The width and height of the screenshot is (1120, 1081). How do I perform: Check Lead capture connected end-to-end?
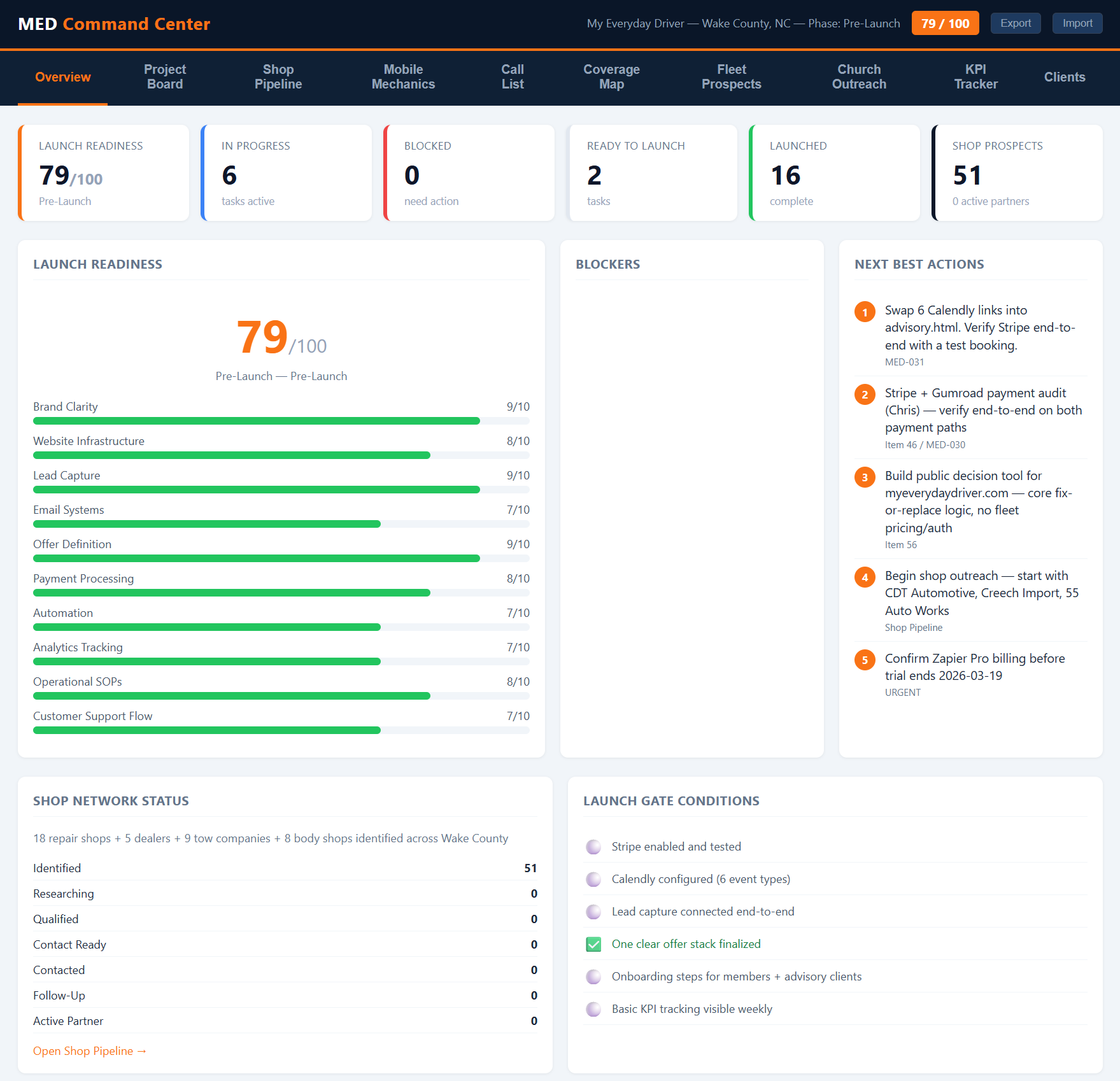593,912
